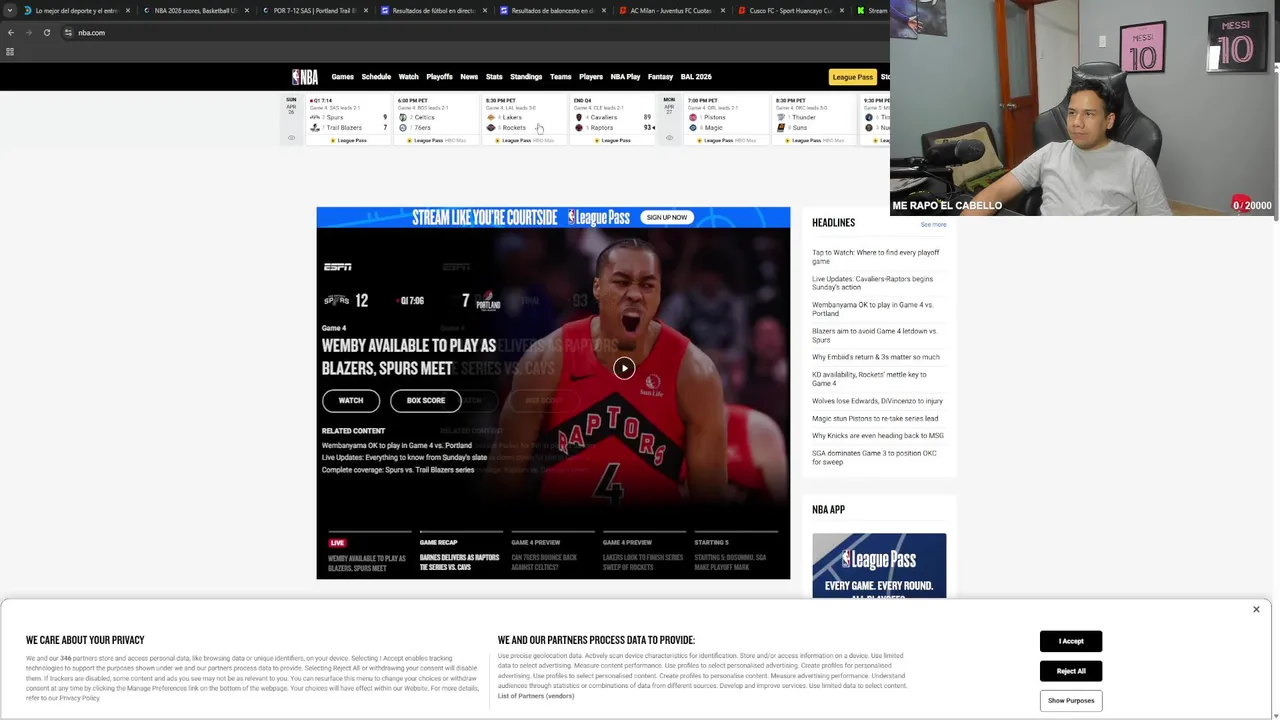Open the Watch menu item
This screenshot has width=1280, height=720.
409,77
